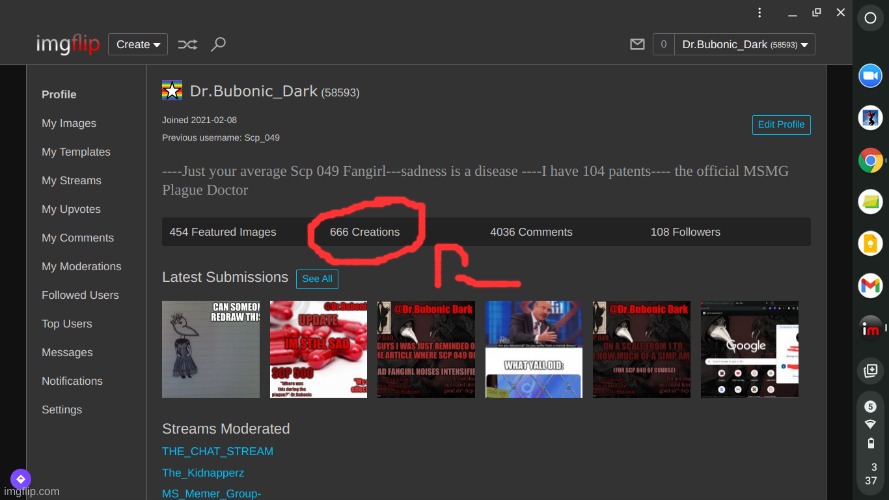Open the Google screenshot thumbnail
Screen dimensions: 889x500
pos(750,349)
